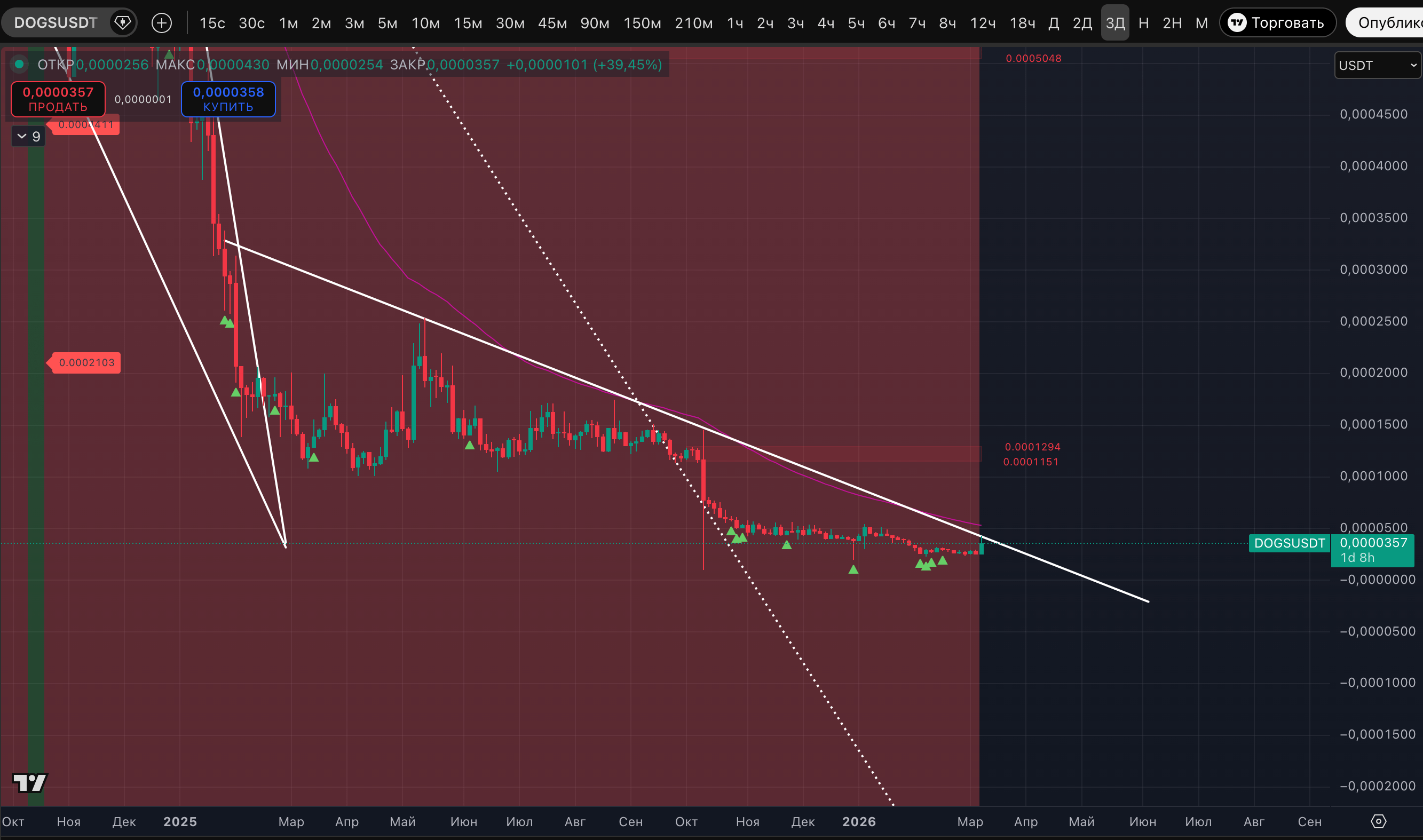Select the Н weekly timeframe
Screen dimensions: 1423x840
pos(1143,22)
